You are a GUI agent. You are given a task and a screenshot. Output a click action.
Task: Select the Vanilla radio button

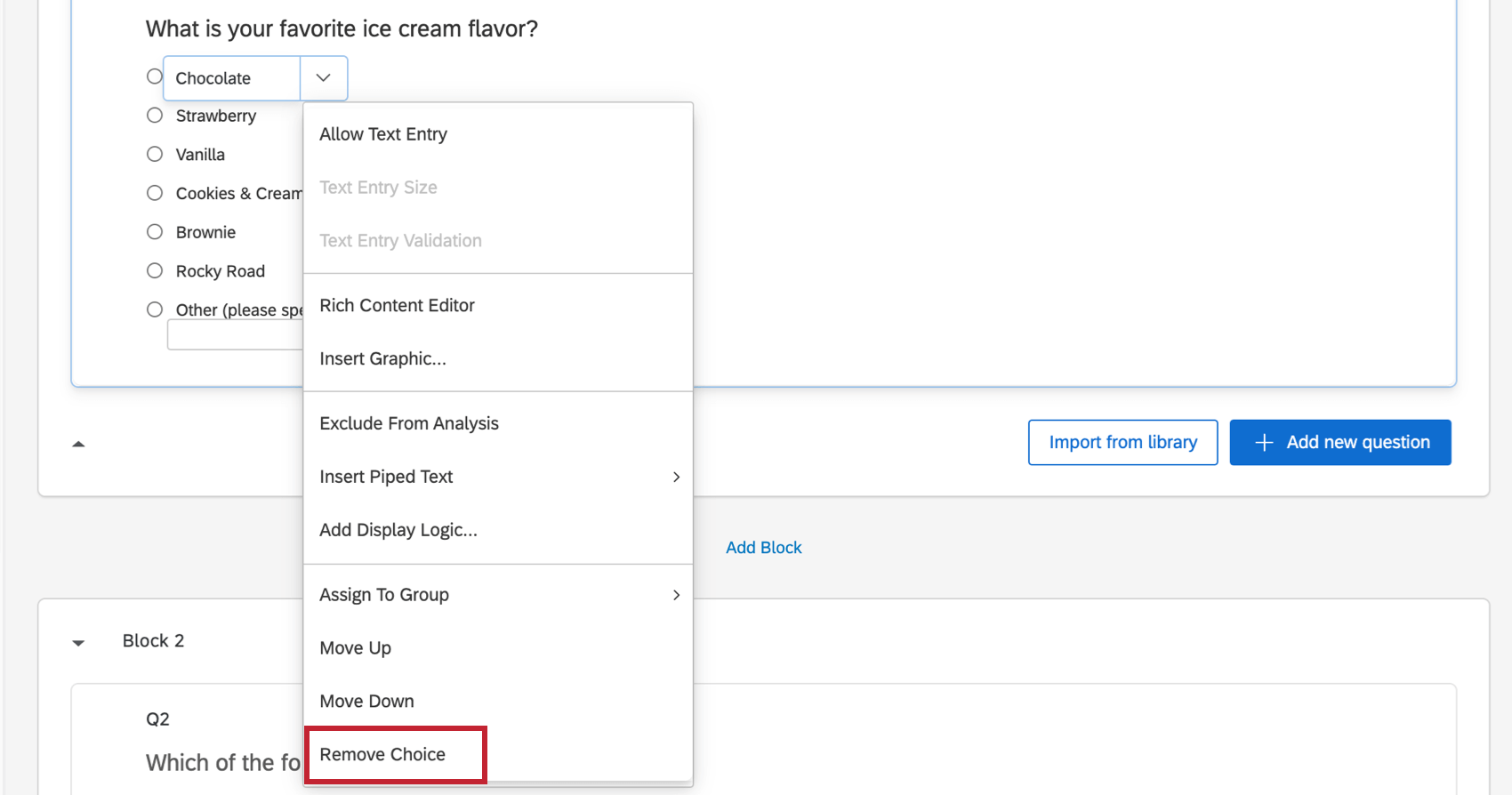155,154
